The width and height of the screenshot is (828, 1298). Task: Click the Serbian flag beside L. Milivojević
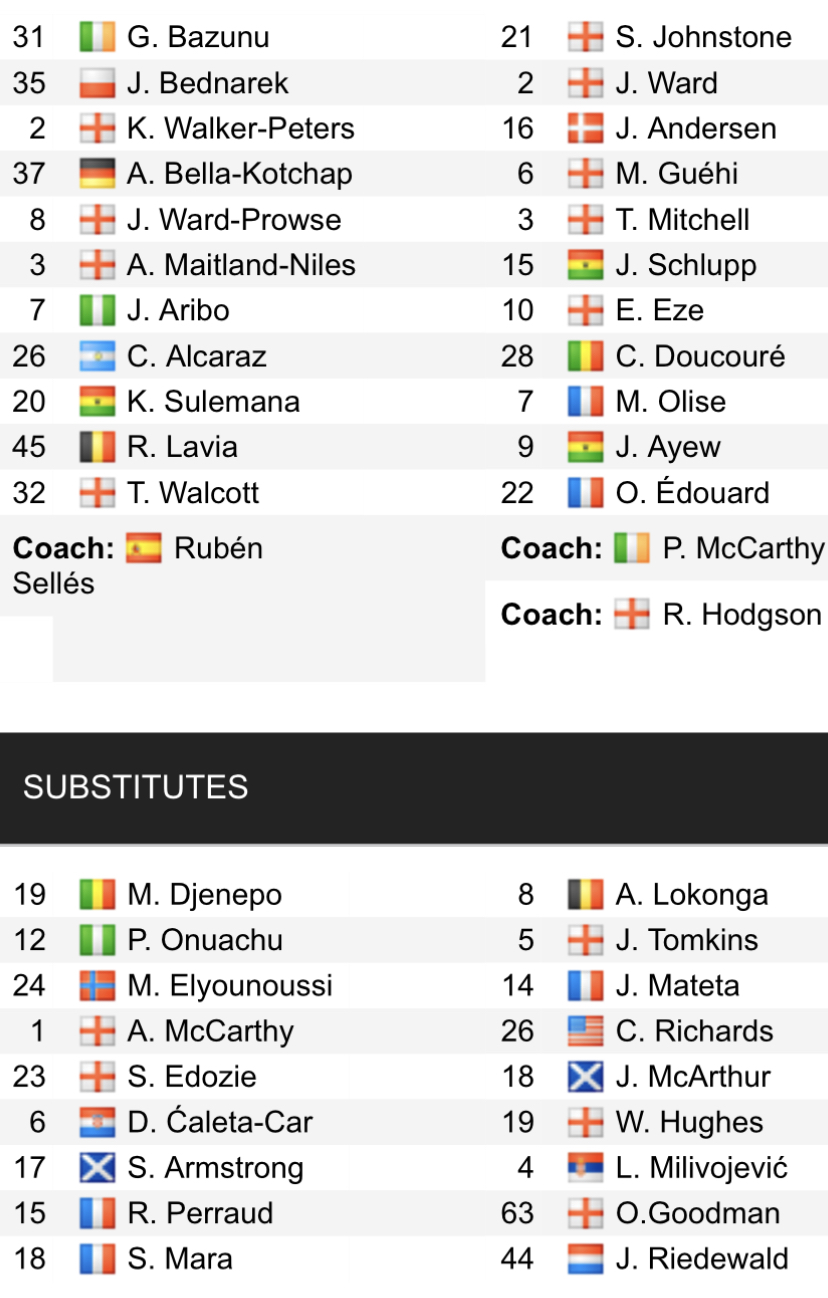click(585, 1168)
